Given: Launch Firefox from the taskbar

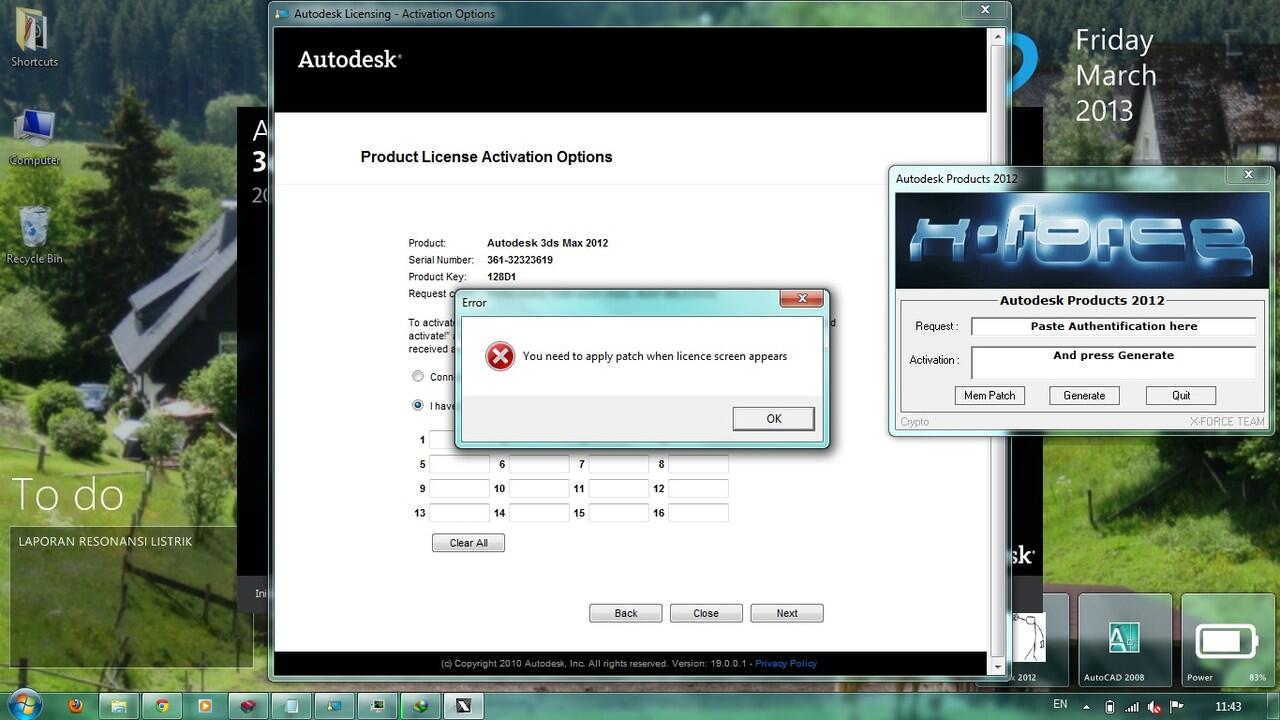Looking at the screenshot, I should click(x=76, y=705).
